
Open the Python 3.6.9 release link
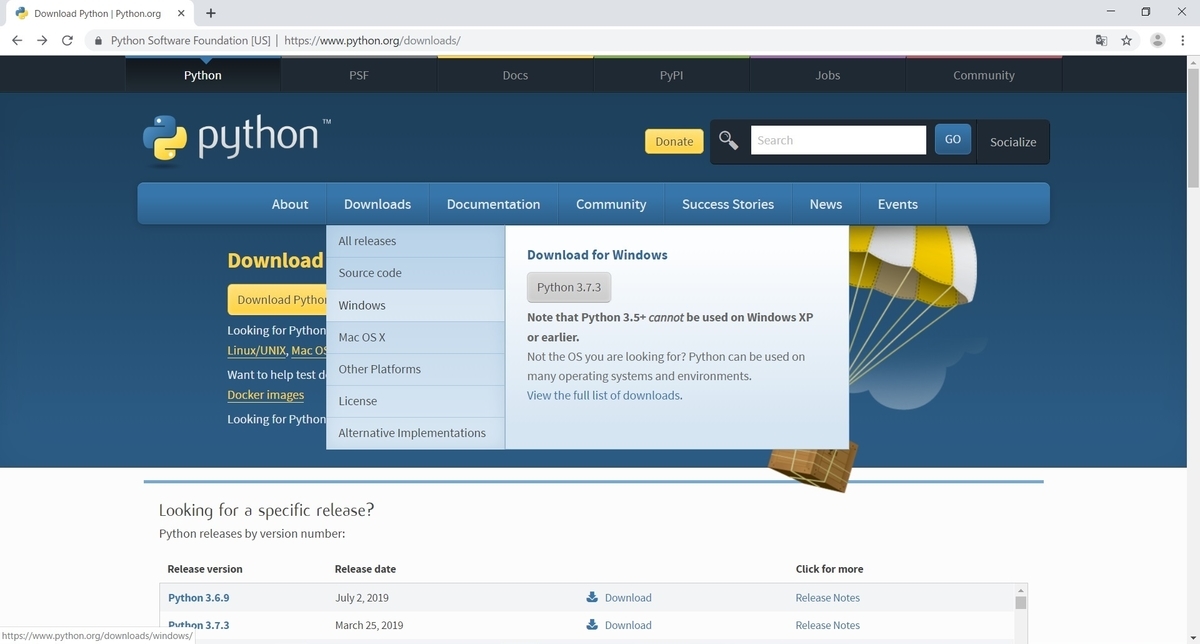(199, 597)
